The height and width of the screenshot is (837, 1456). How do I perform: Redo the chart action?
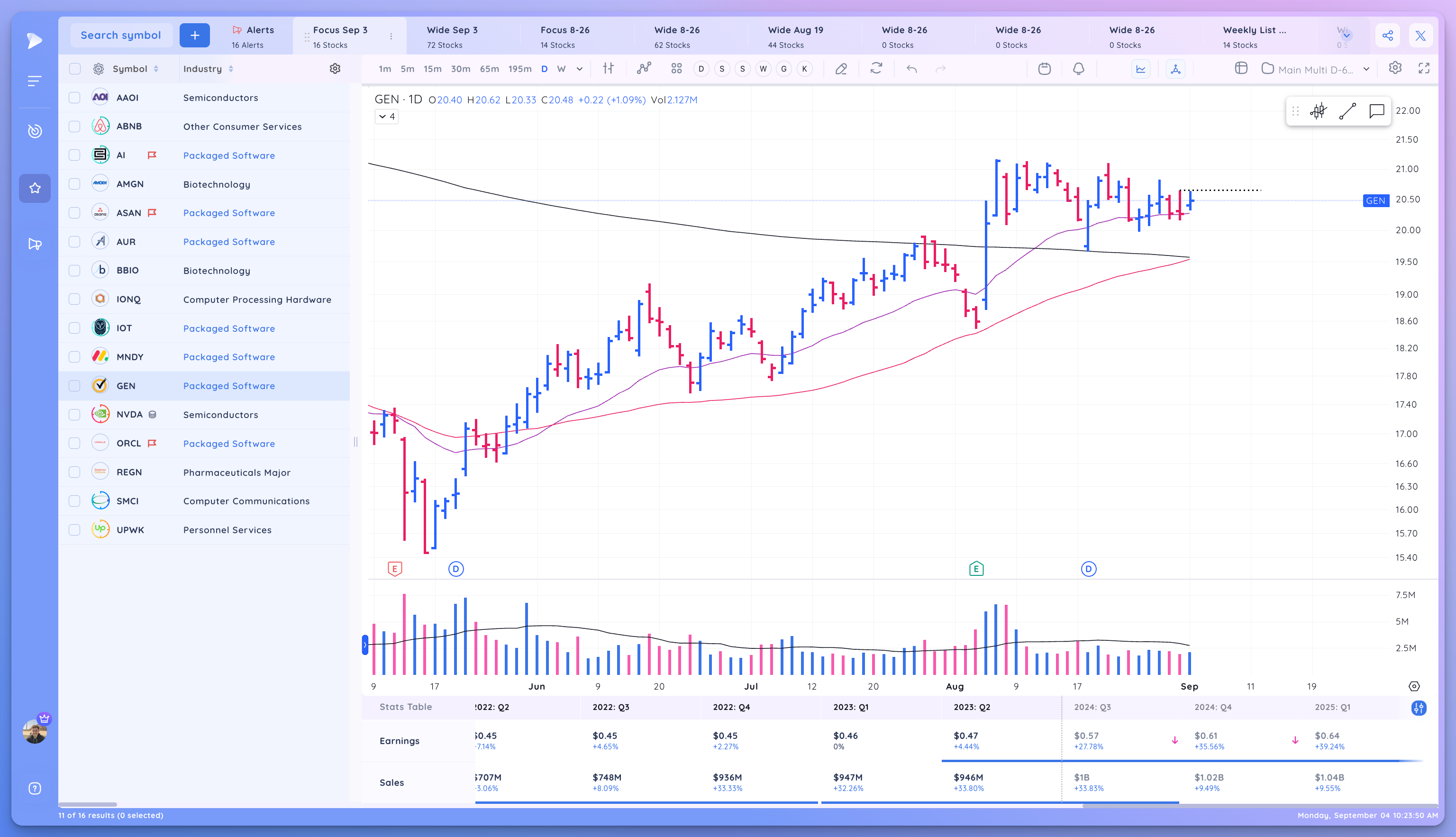coord(940,68)
